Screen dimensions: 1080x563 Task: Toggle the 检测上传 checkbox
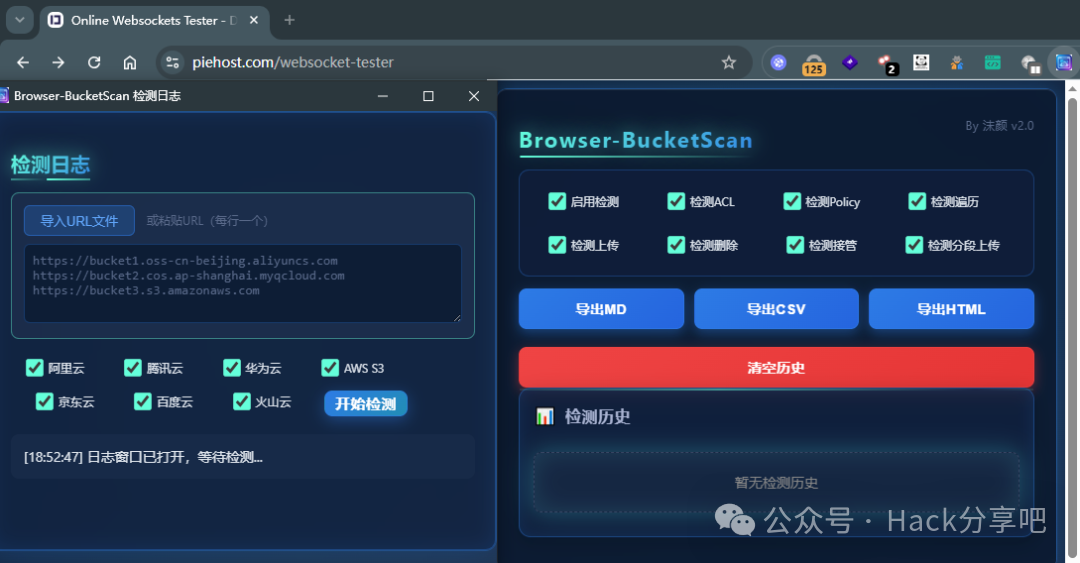[557, 245]
